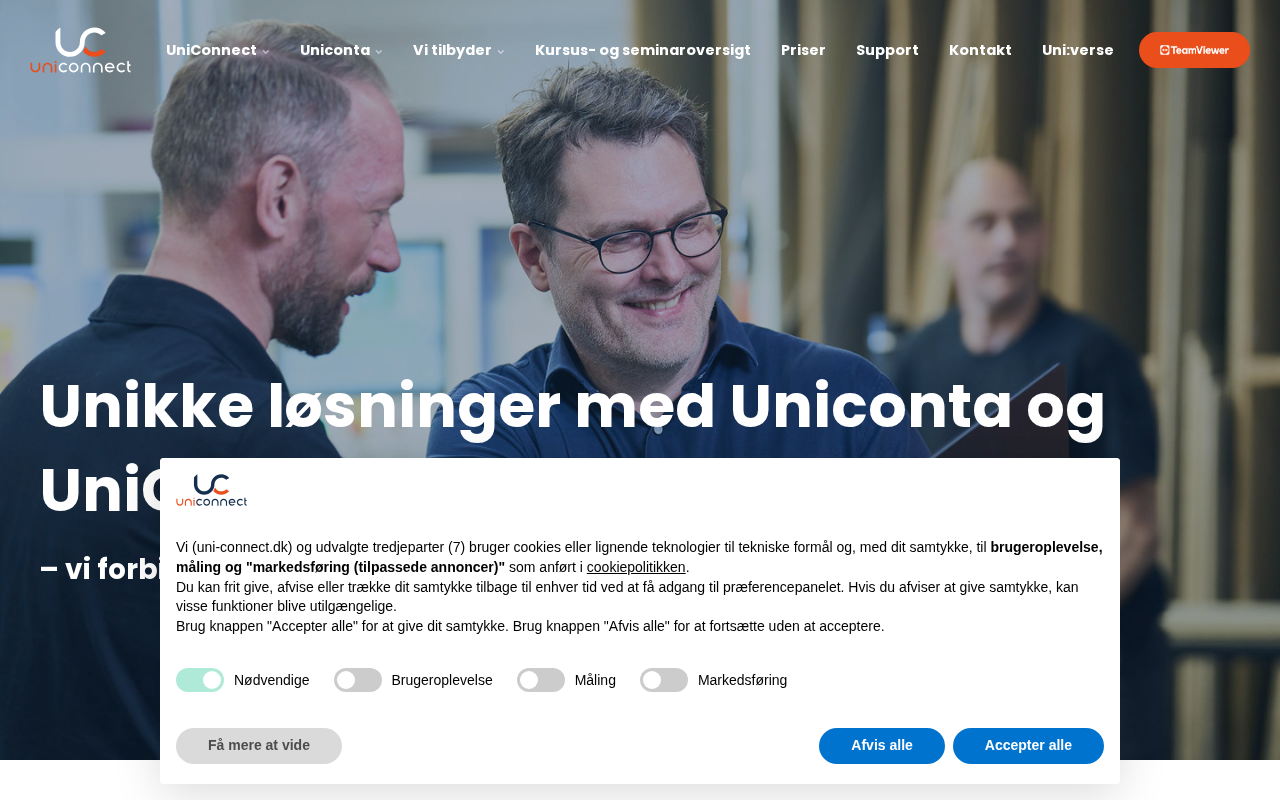Click the UniConnect logo in header
Viewport: 1280px width, 800px height.
80,50
